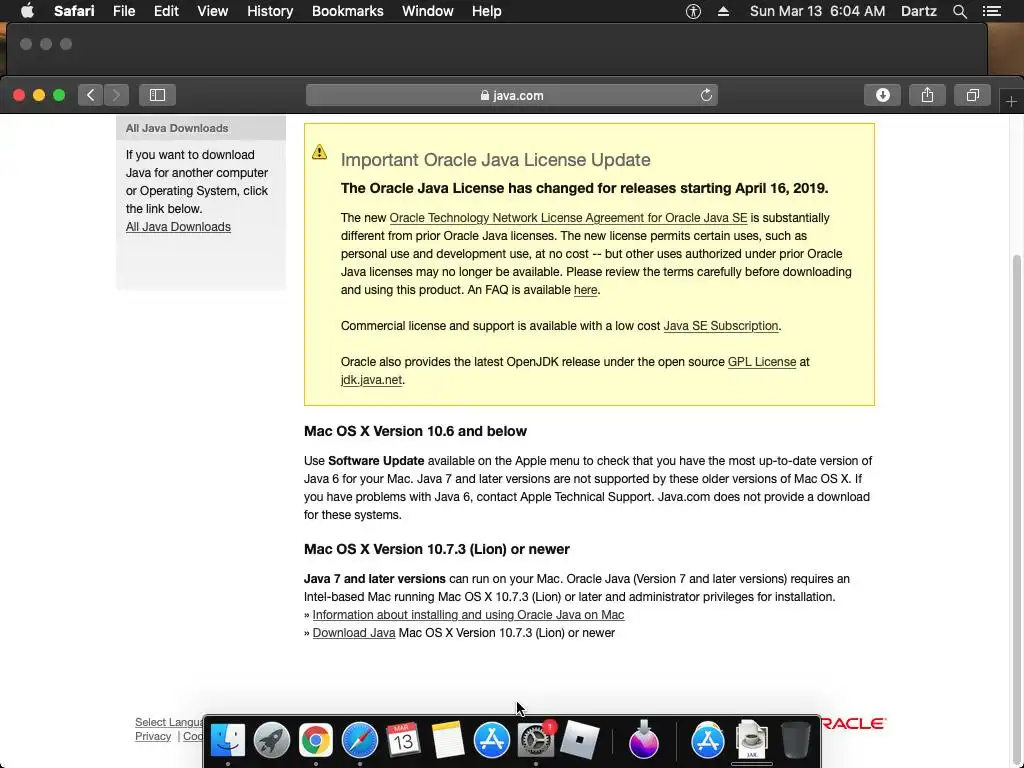Launch Roblox from the Dock
Screen dimensions: 1024x768
click(x=579, y=740)
